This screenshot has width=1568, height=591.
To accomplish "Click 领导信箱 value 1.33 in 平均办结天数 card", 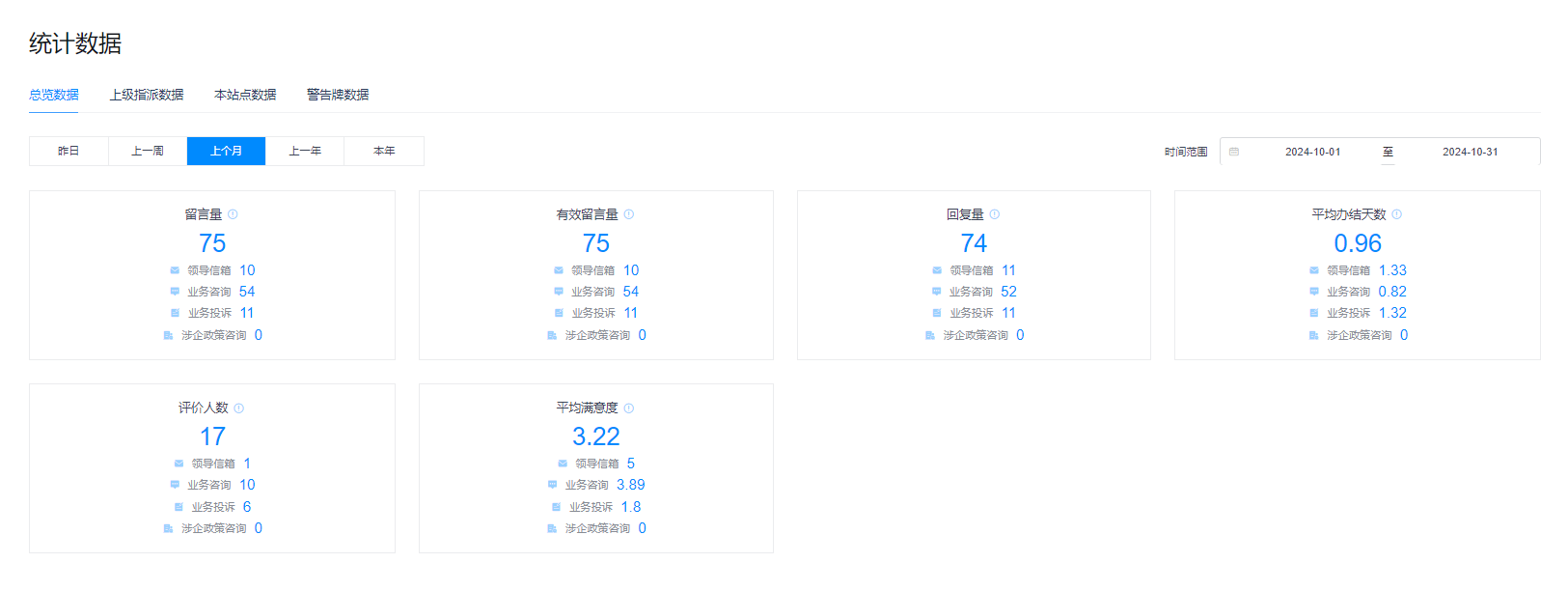I will point(1392,270).
